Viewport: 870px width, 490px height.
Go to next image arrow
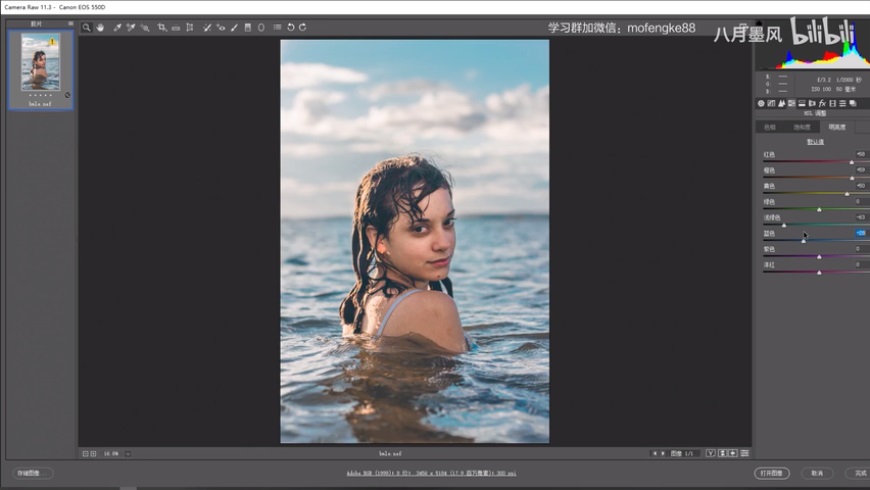[662, 453]
